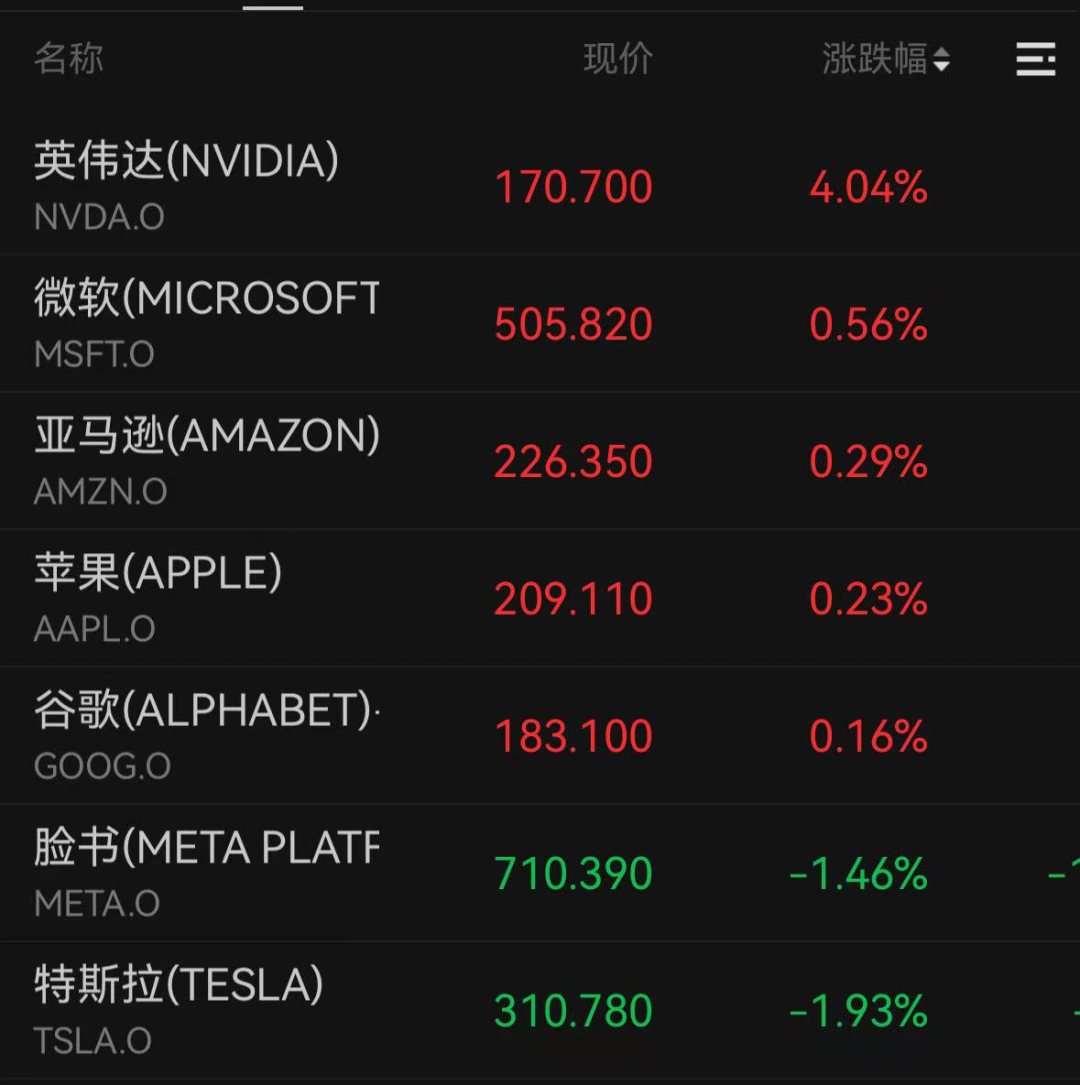Click the GOOG.O ticker code
This screenshot has height=1085, width=1080.
(x=102, y=766)
